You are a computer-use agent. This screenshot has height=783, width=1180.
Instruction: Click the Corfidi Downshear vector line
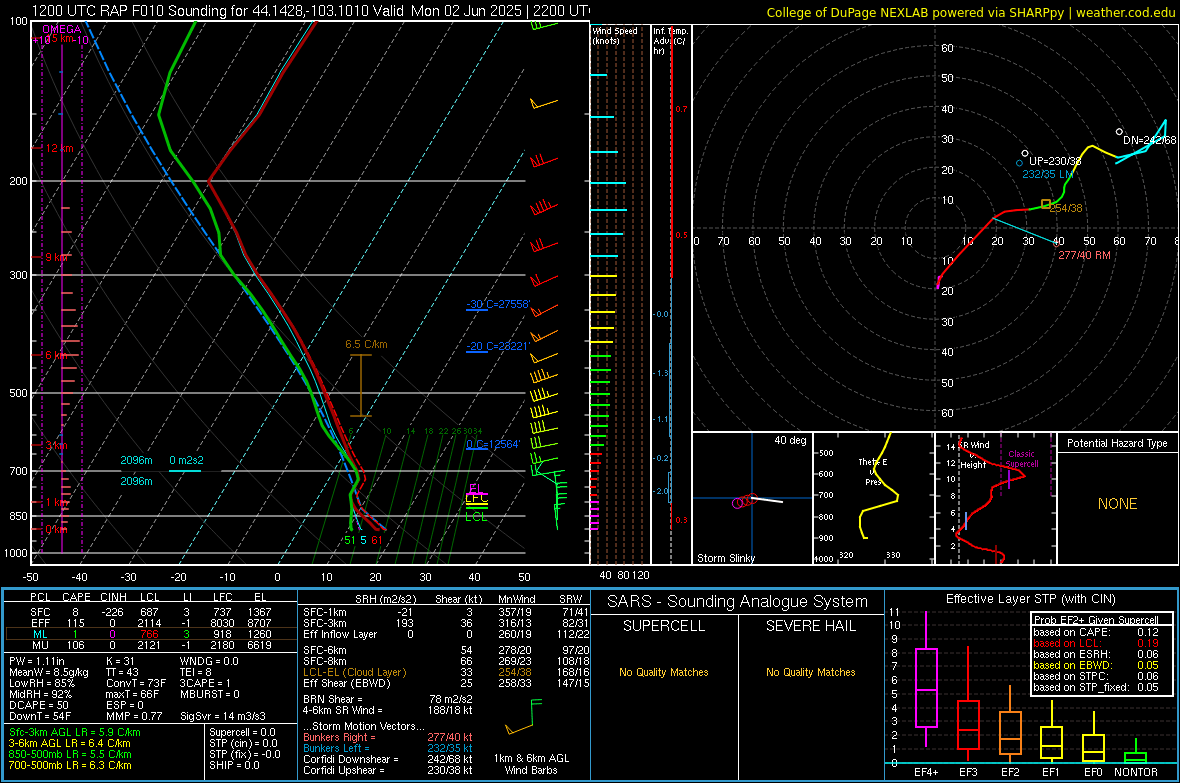(388, 759)
